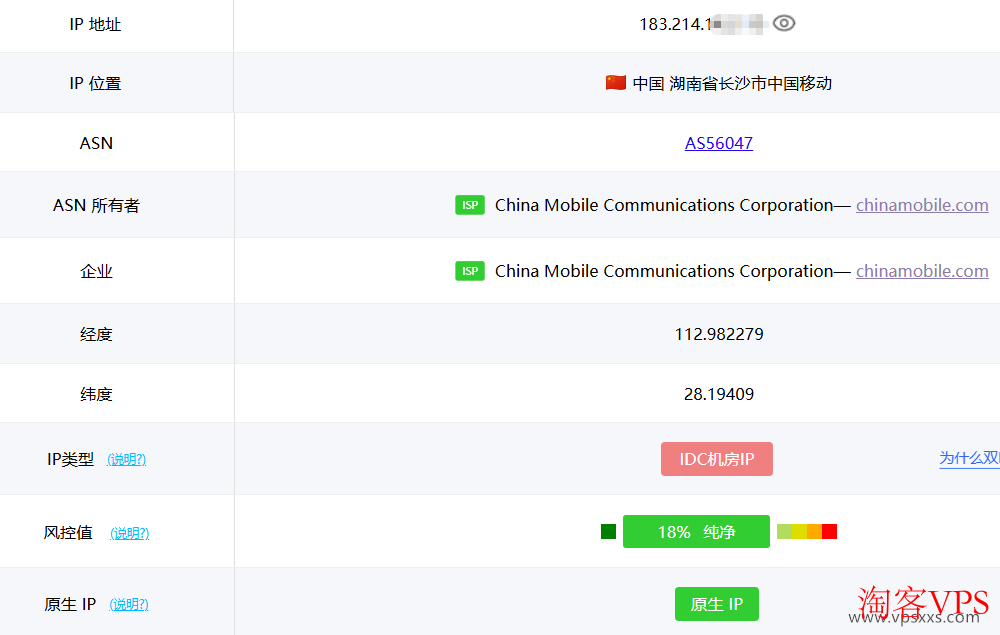Click the longitude value 112.982279

[718, 333]
